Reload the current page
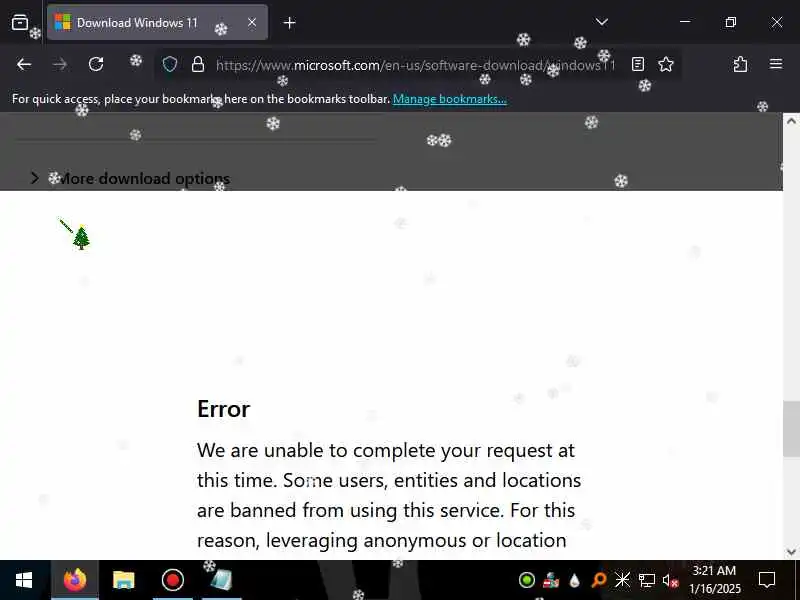The height and width of the screenshot is (600, 800). point(96,64)
